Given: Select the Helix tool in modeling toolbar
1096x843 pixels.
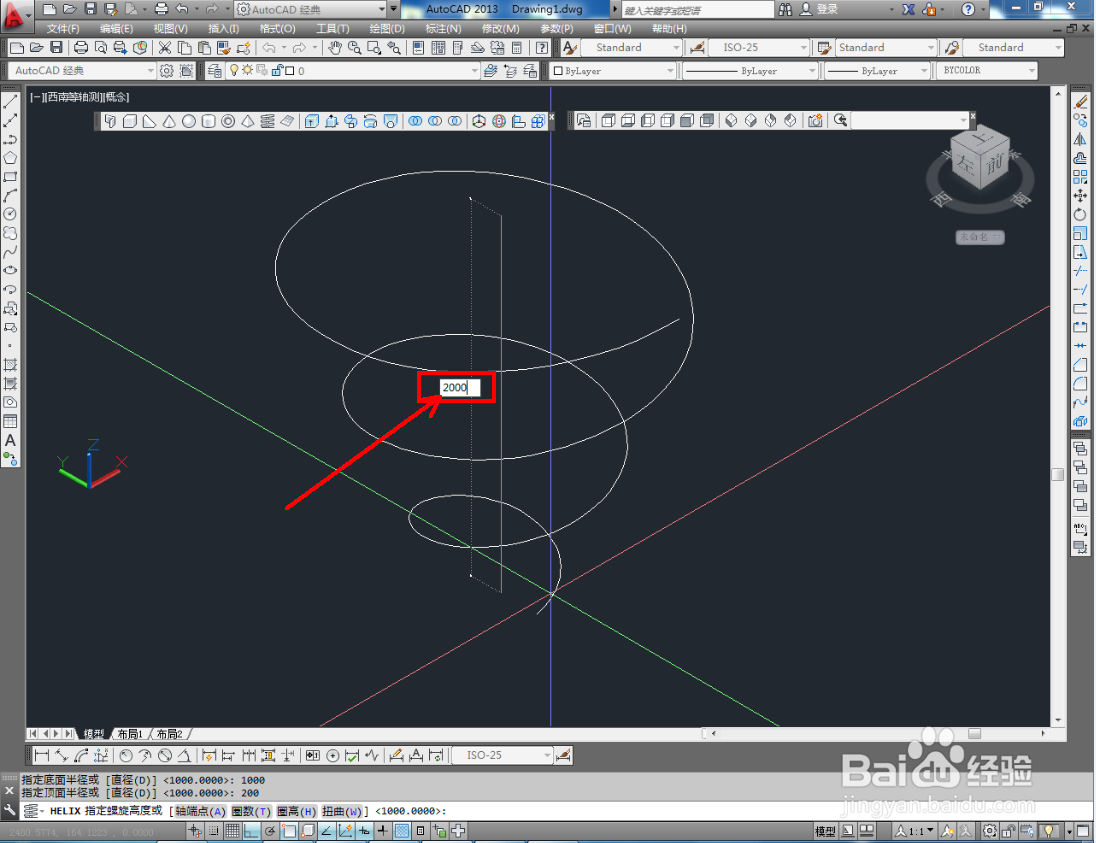Looking at the screenshot, I should [x=267, y=122].
